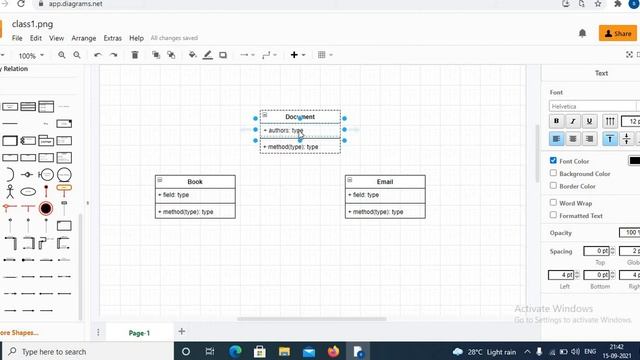Open File Explorer from taskbar
Viewport: 640px width, 360px height.
coord(284,351)
